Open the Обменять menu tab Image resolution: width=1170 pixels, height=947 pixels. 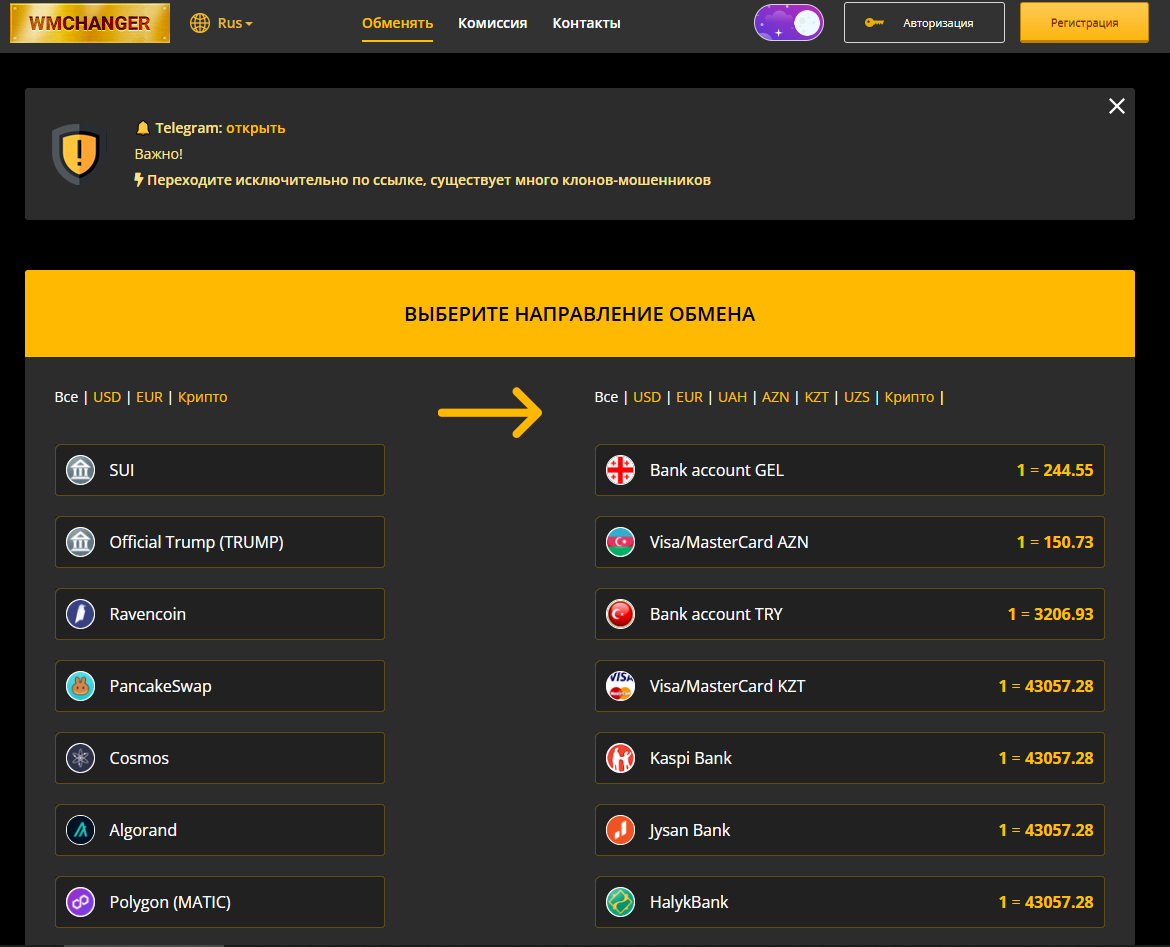(x=397, y=23)
